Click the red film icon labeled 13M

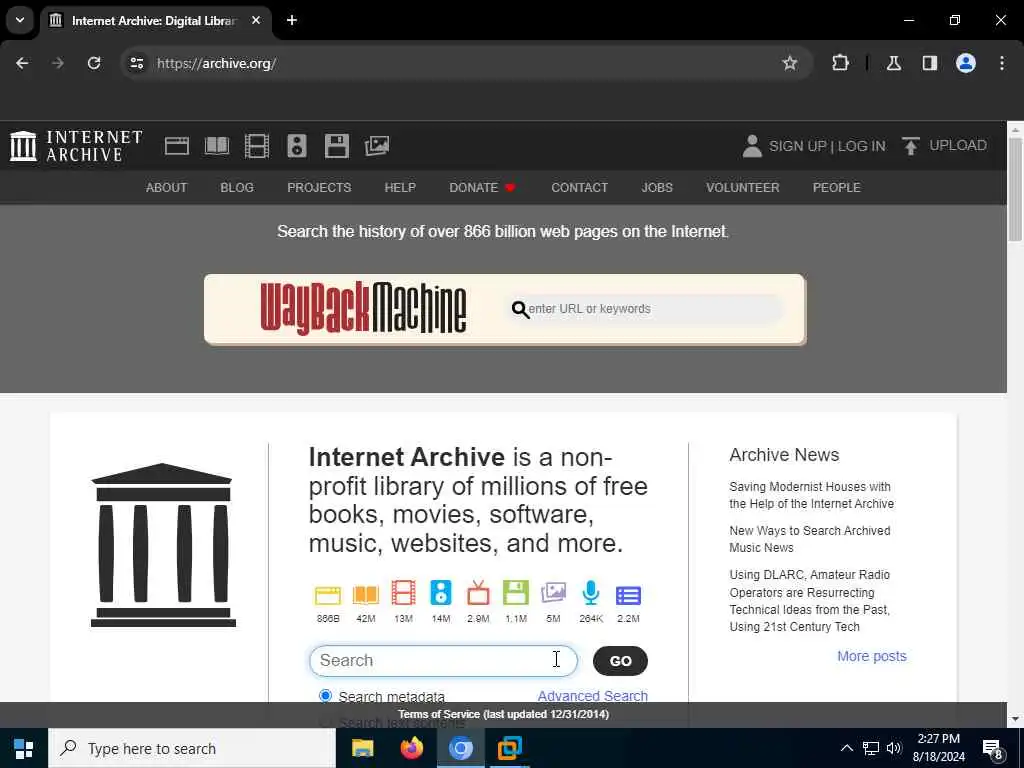[404, 593]
